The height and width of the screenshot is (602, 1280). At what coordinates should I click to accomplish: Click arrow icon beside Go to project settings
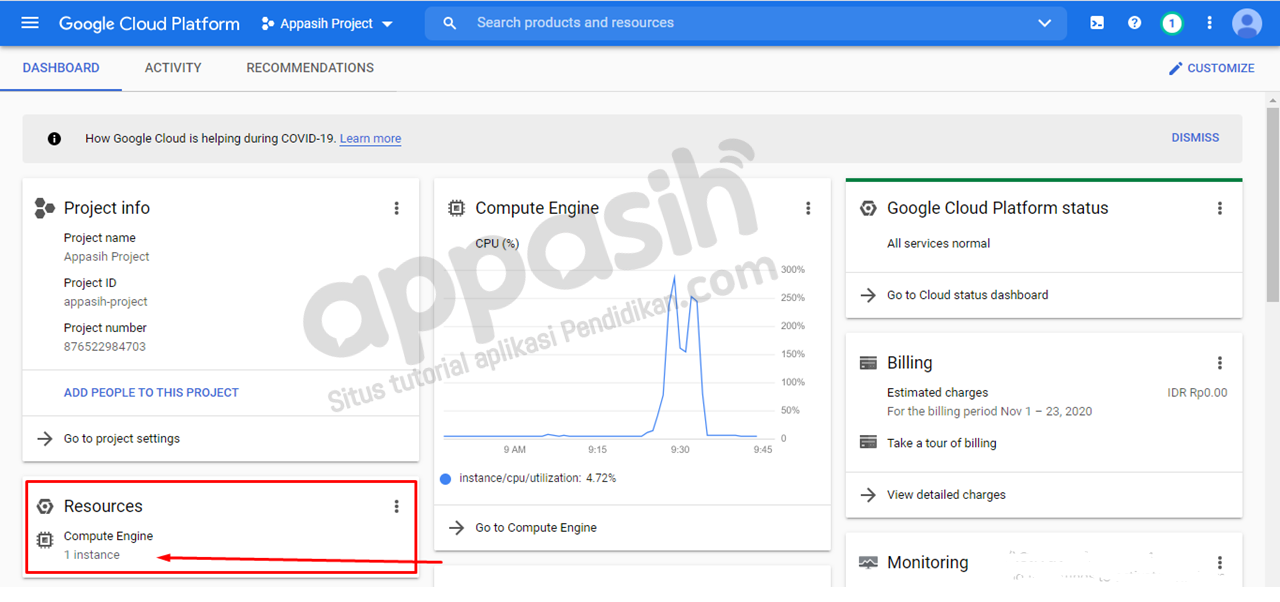(x=44, y=439)
